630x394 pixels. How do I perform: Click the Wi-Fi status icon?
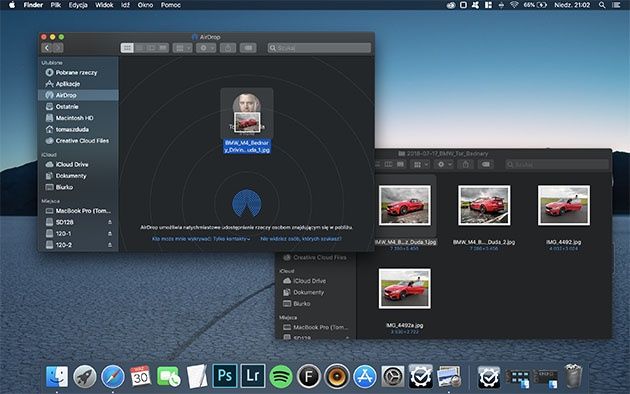click(514, 5)
